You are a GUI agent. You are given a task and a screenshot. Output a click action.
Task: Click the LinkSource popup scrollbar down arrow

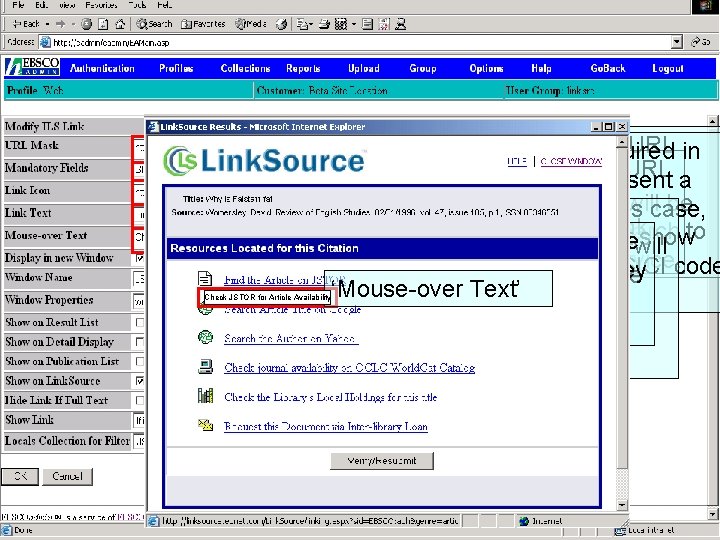622,505
